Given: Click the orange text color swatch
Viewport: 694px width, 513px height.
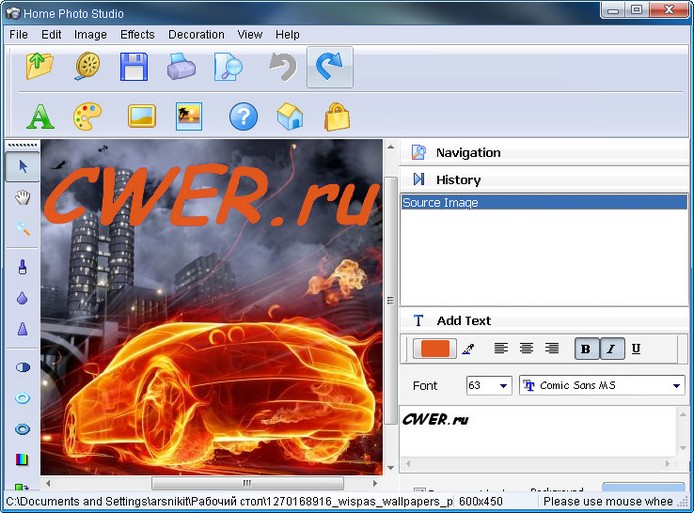Looking at the screenshot, I should (x=434, y=349).
